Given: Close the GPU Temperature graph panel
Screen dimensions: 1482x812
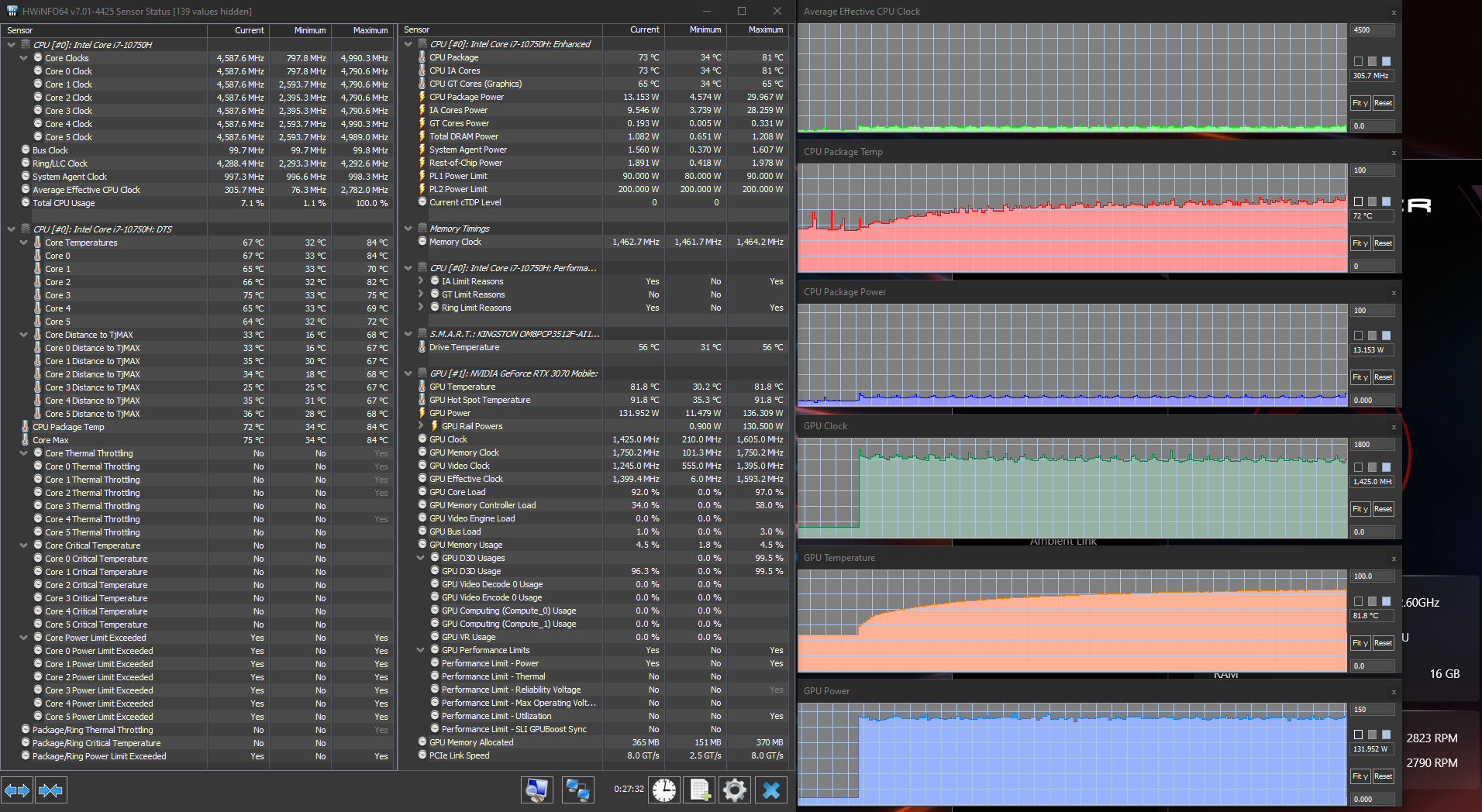Looking at the screenshot, I should [1393, 559].
